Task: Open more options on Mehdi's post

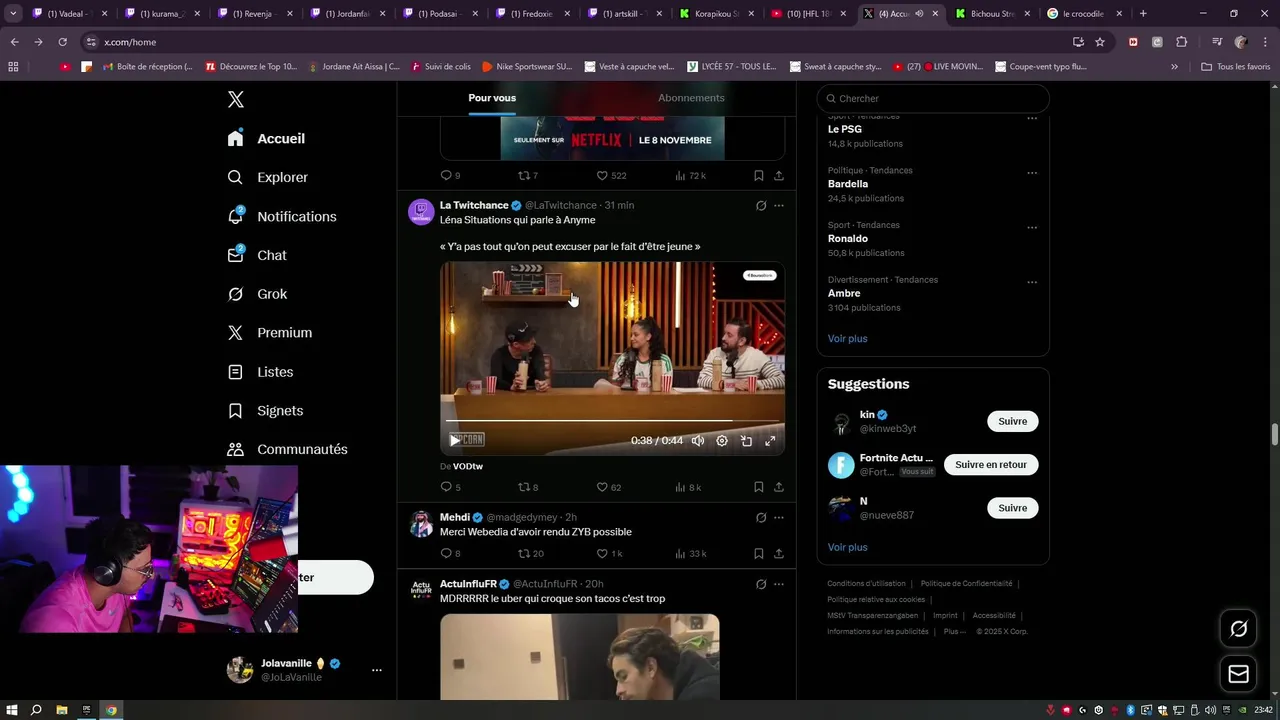Action: tap(779, 518)
